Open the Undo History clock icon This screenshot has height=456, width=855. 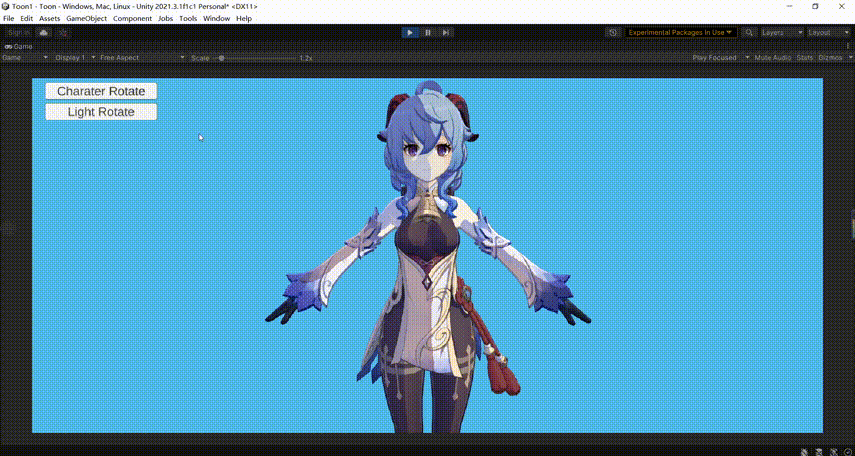tap(613, 32)
